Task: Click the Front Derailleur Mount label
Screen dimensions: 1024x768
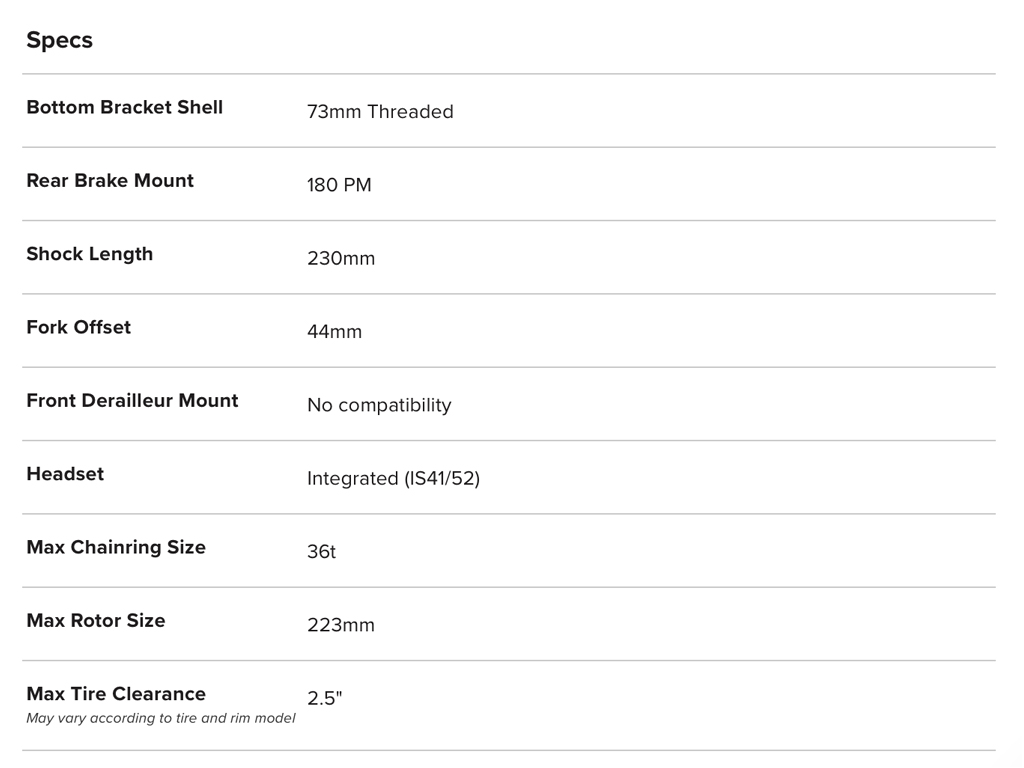Action: coord(132,400)
